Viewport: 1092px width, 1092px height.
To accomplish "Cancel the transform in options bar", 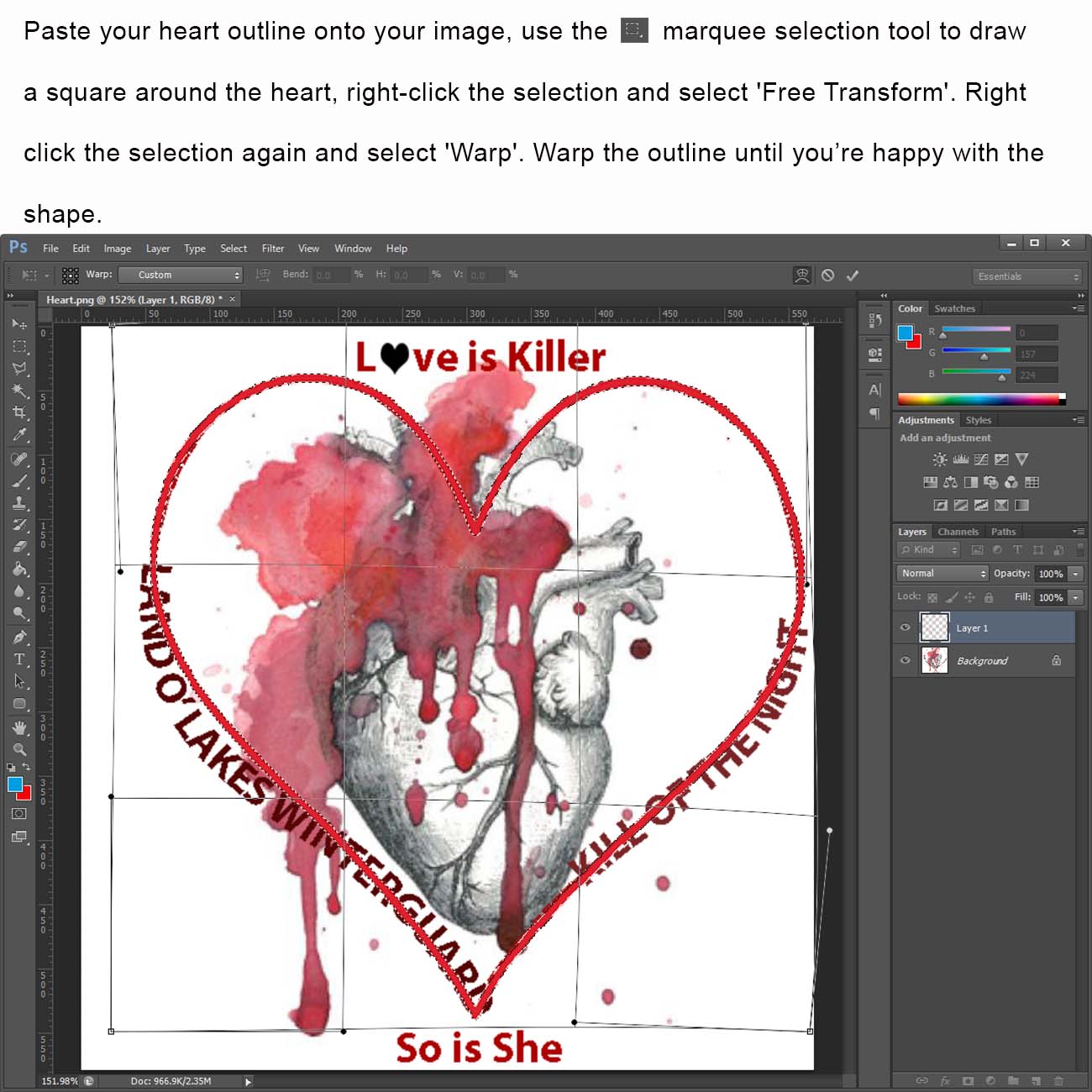I will coord(827,276).
